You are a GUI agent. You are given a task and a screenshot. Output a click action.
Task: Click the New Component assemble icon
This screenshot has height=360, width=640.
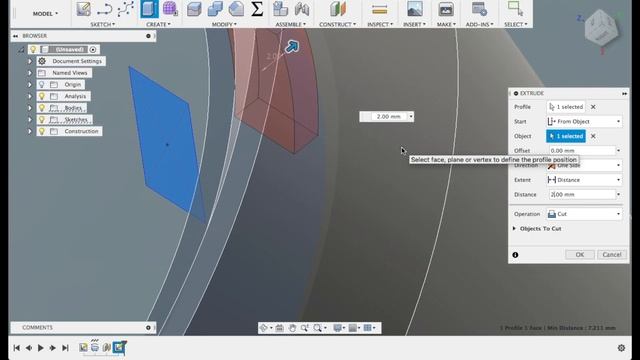coord(280,9)
